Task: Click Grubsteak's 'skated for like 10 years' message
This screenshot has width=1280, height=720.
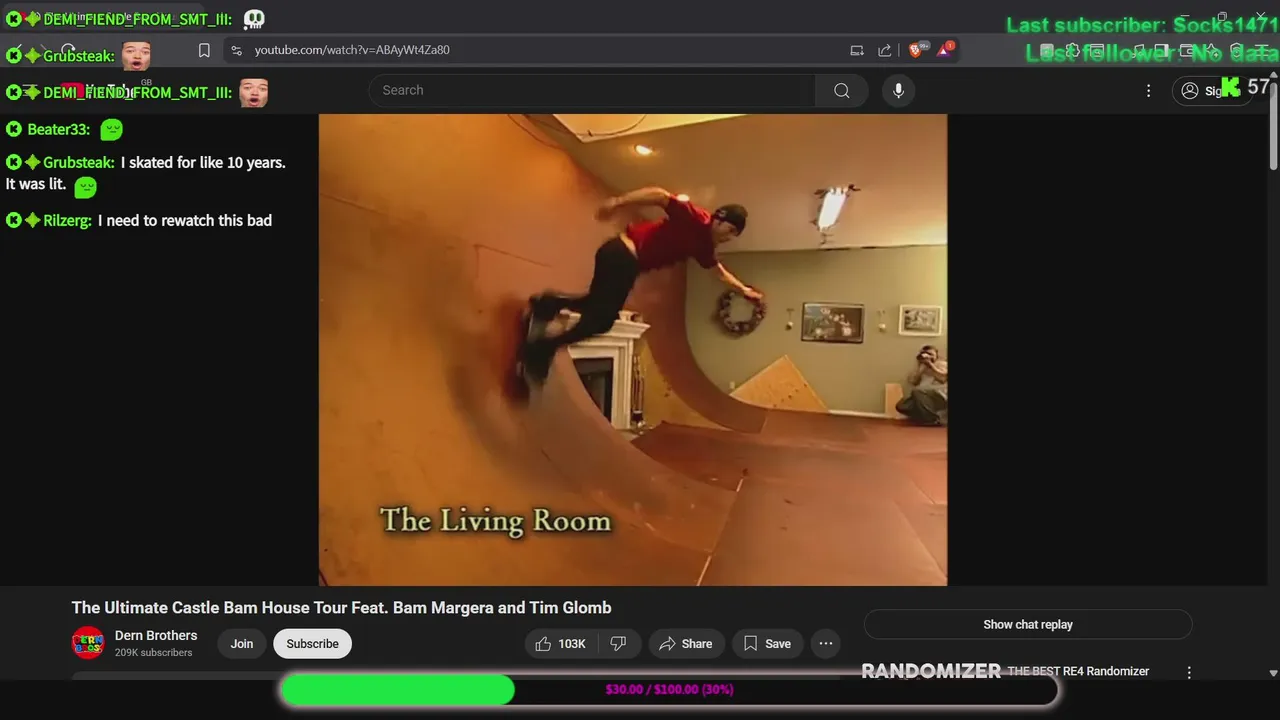Action: 146,173
